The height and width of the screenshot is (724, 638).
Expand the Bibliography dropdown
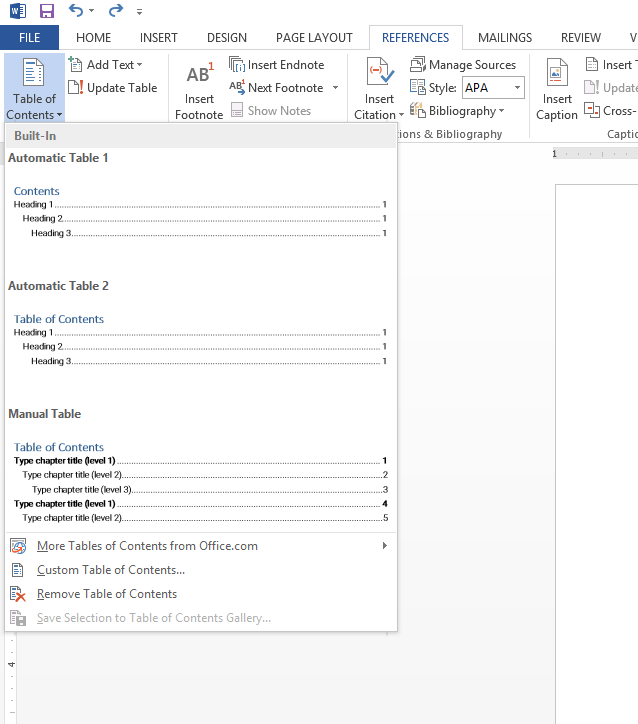coord(458,111)
